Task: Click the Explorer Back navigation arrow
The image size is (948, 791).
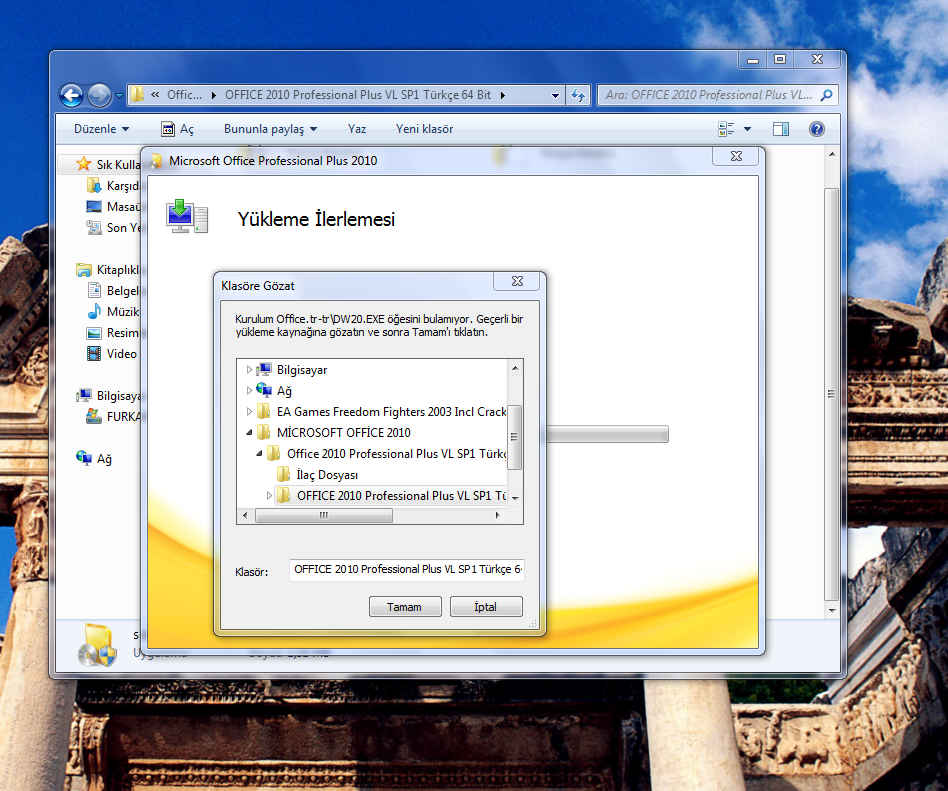Action: [71, 96]
